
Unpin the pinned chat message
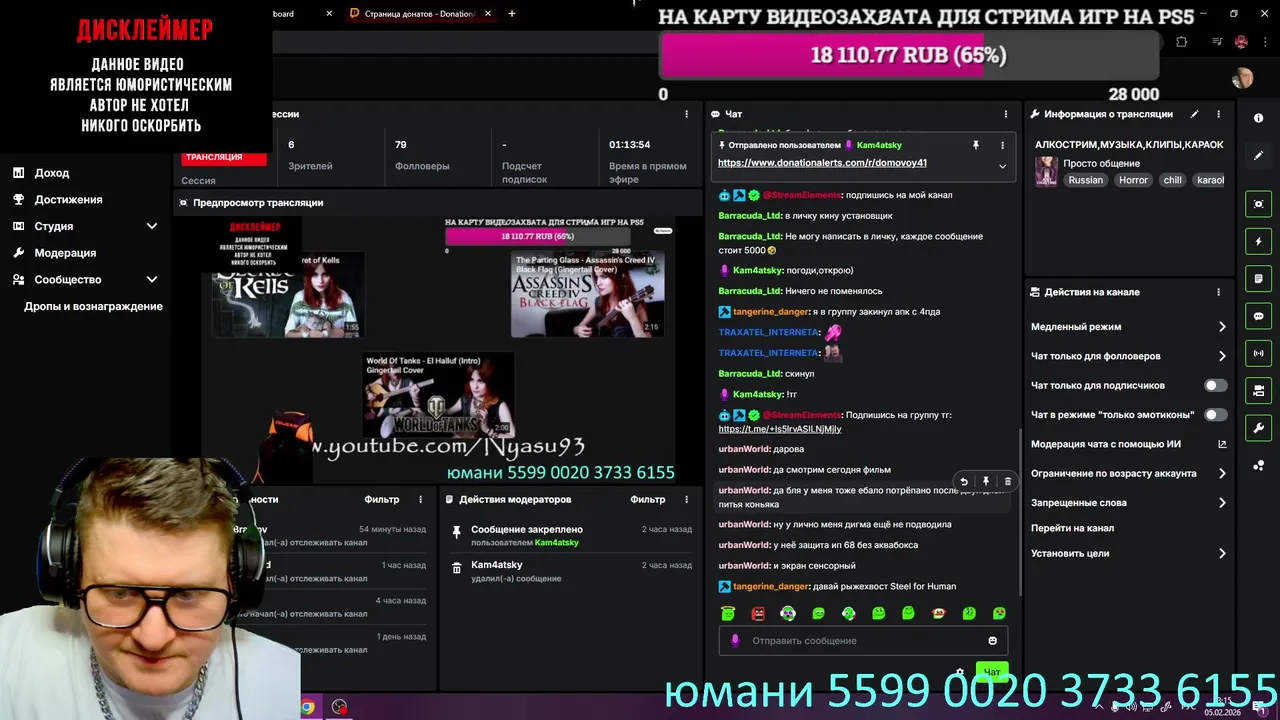click(976, 145)
